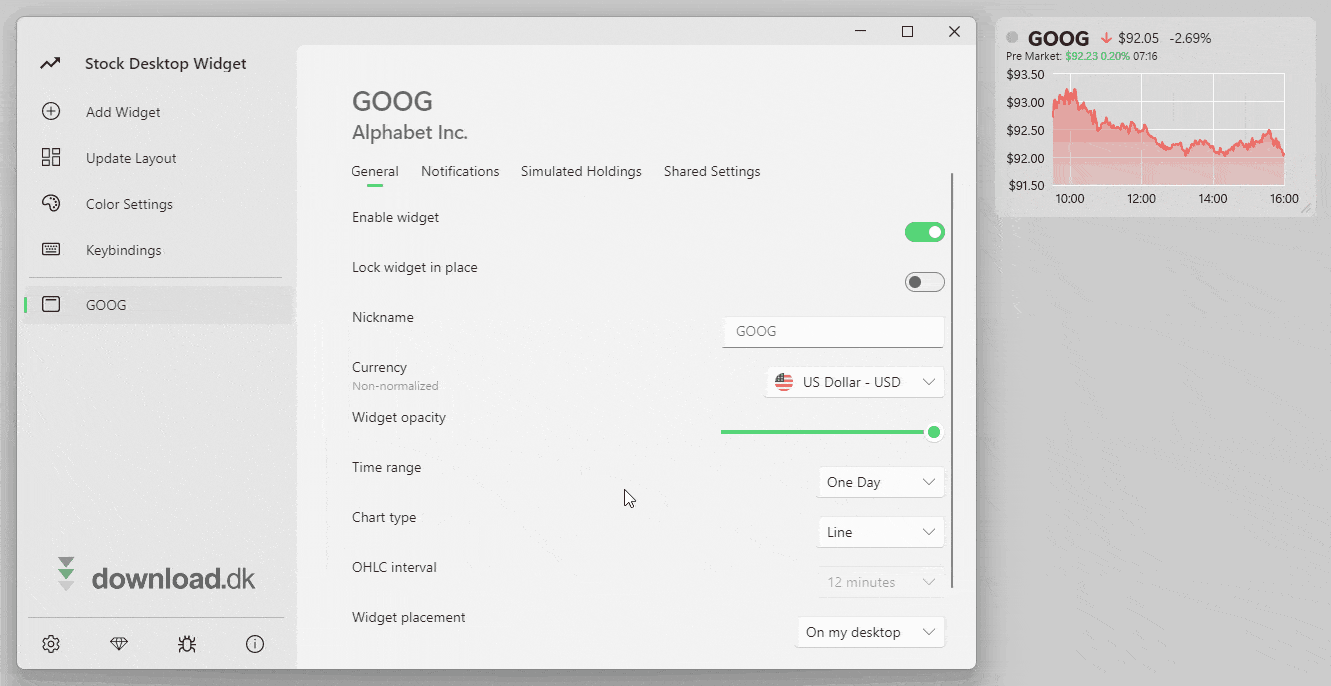Click the Widget opacity slider handle
1331x686 pixels.
point(934,432)
